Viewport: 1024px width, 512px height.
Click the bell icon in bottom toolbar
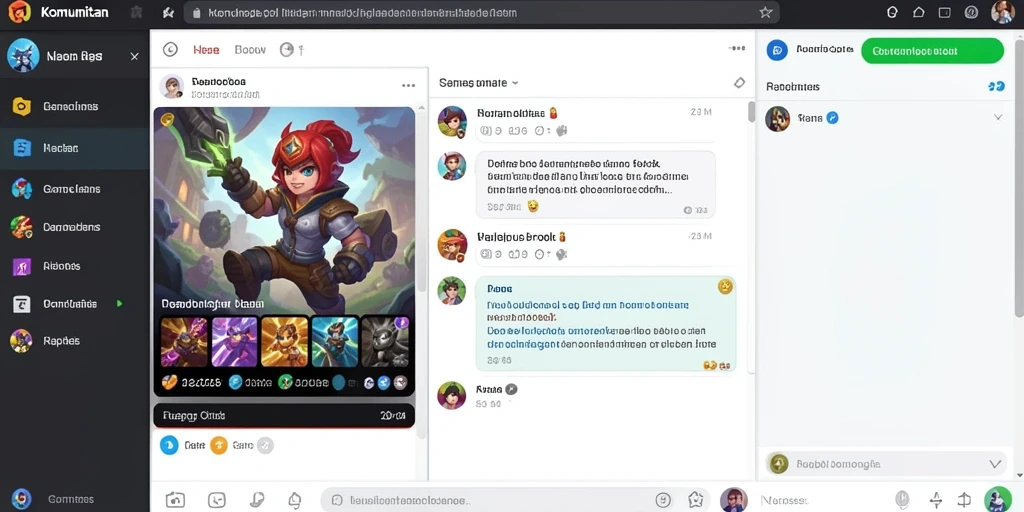click(295, 500)
